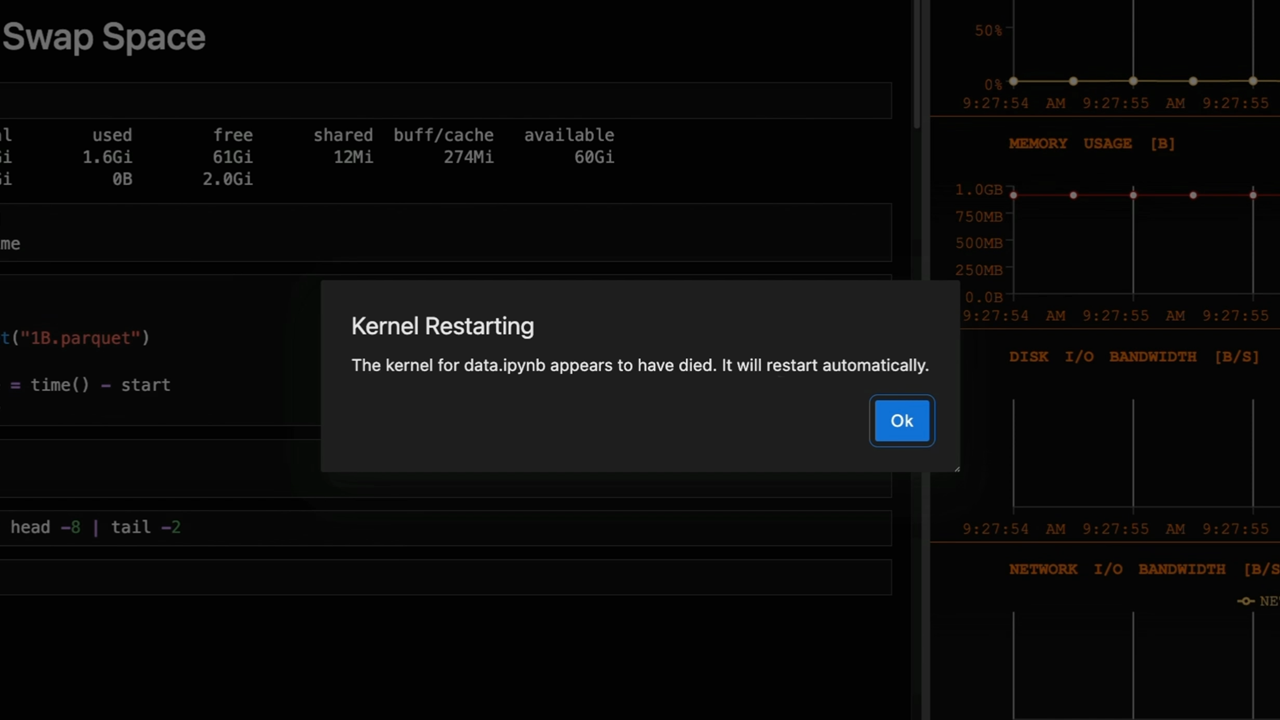Screen dimensions: 1280x720
Task: Click the empty cell below the head/tail command
Action: 445,577
